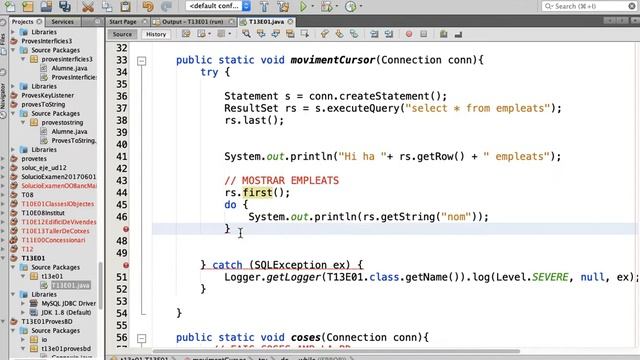Open Output - T13E01 (run) tab
The height and width of the screenshot is (360, 640).
[192, 22]
